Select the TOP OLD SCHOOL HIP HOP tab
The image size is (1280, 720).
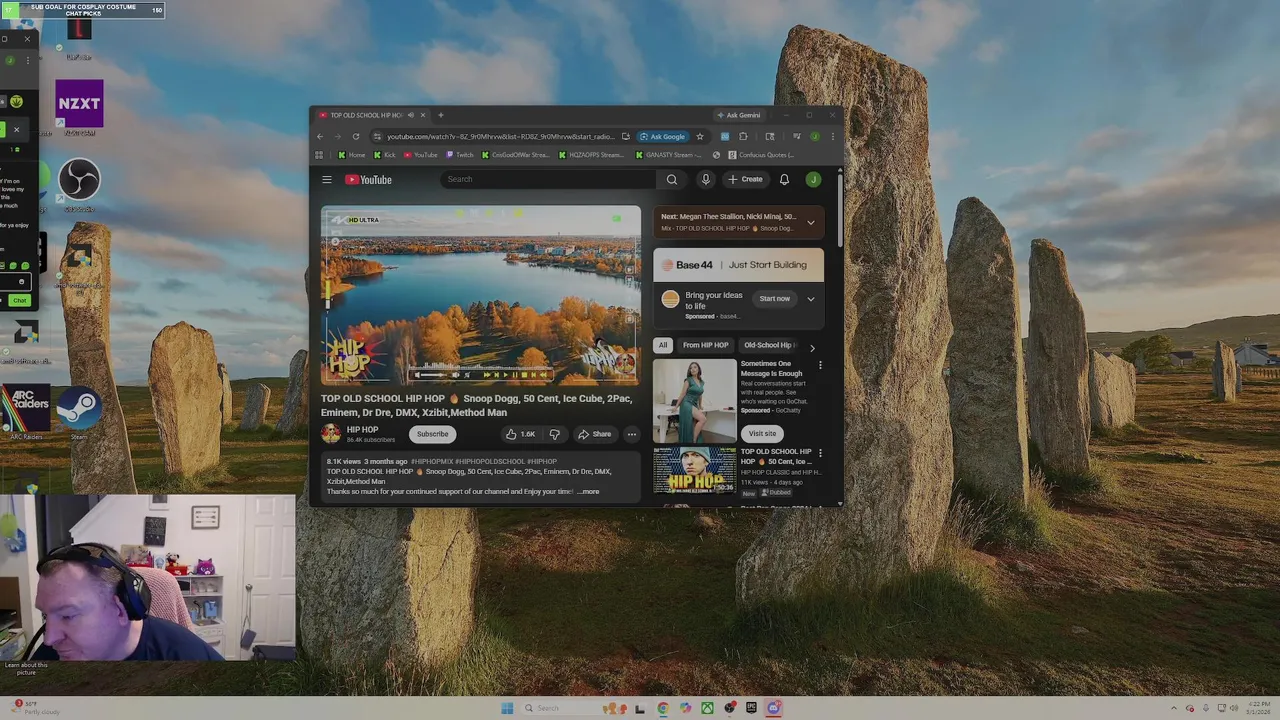[366, 115]
